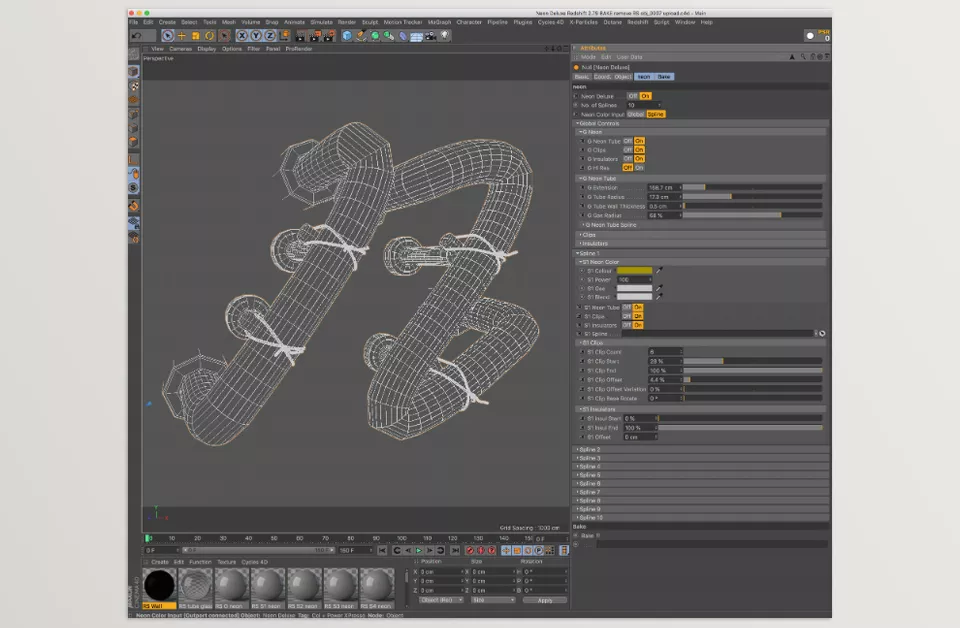960x628 pixels.
Task: Open the viewport Cameras menu
Action: (x=180, y=48)
